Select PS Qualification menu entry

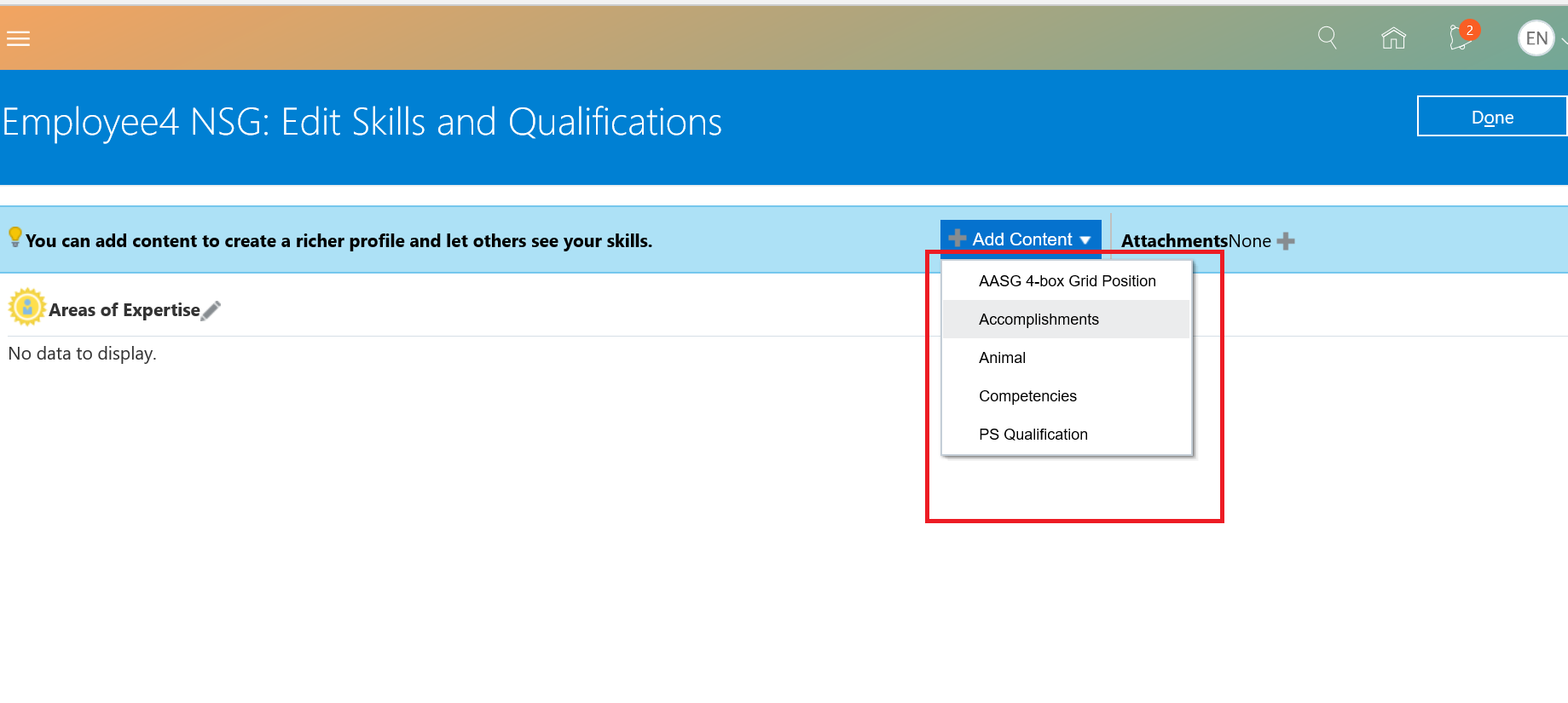[1066, 435]
